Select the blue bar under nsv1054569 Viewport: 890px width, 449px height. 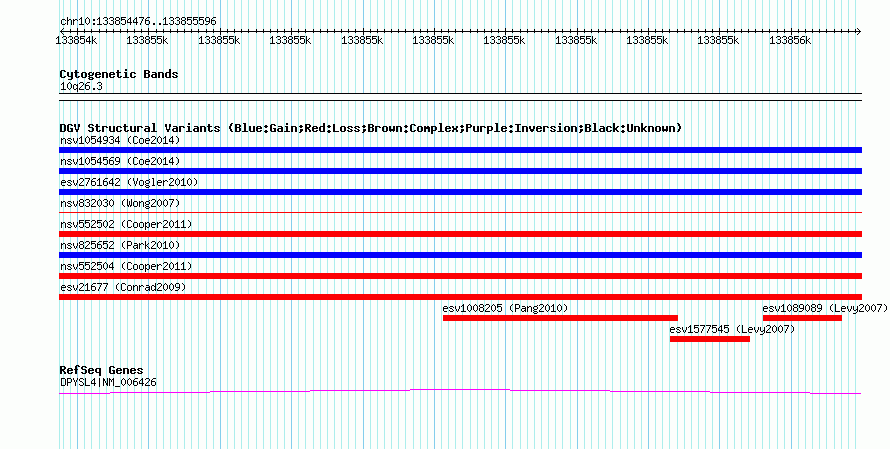point(460,171)
